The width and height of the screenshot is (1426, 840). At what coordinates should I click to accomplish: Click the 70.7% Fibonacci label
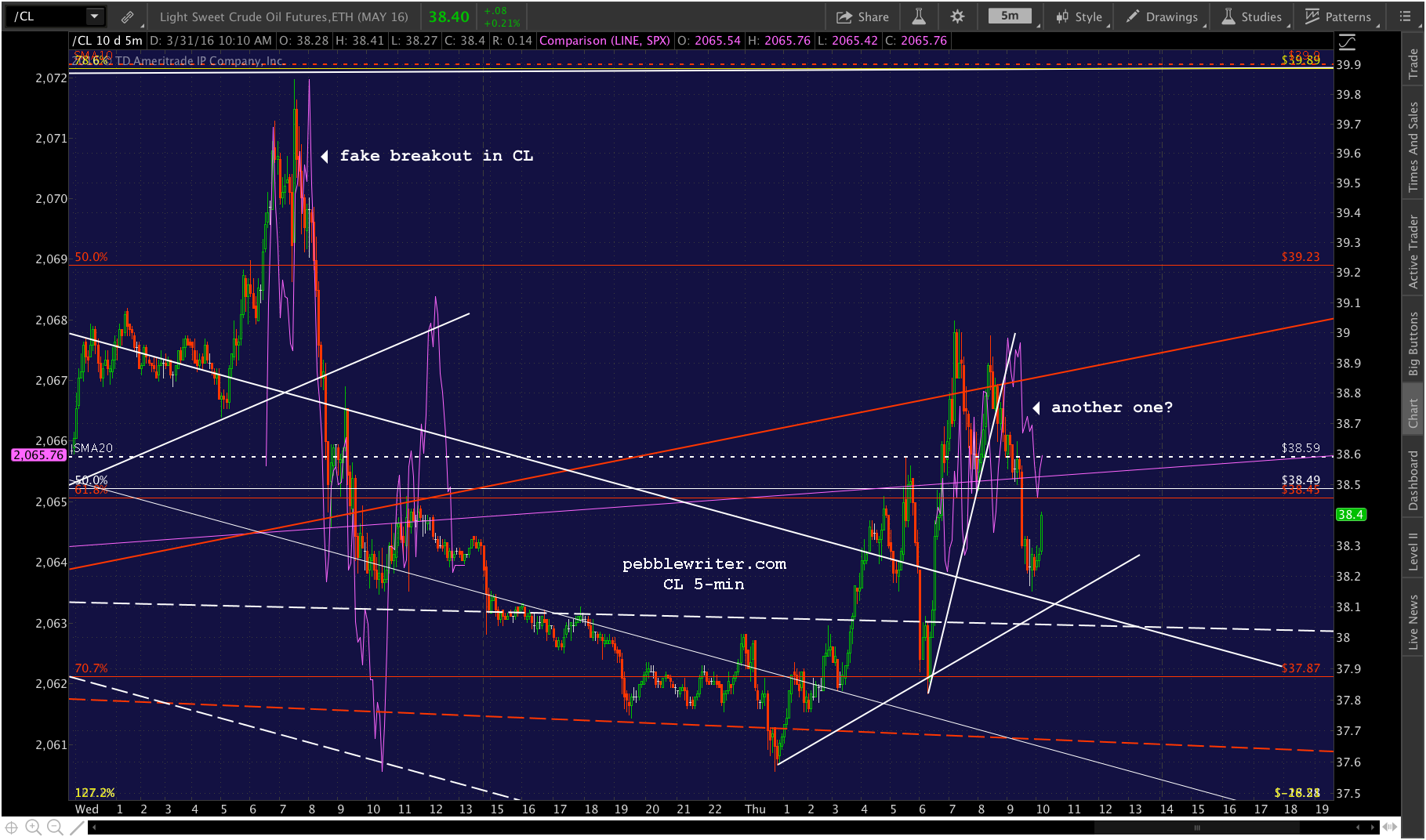pyautogui.click(x=91, y=668)
